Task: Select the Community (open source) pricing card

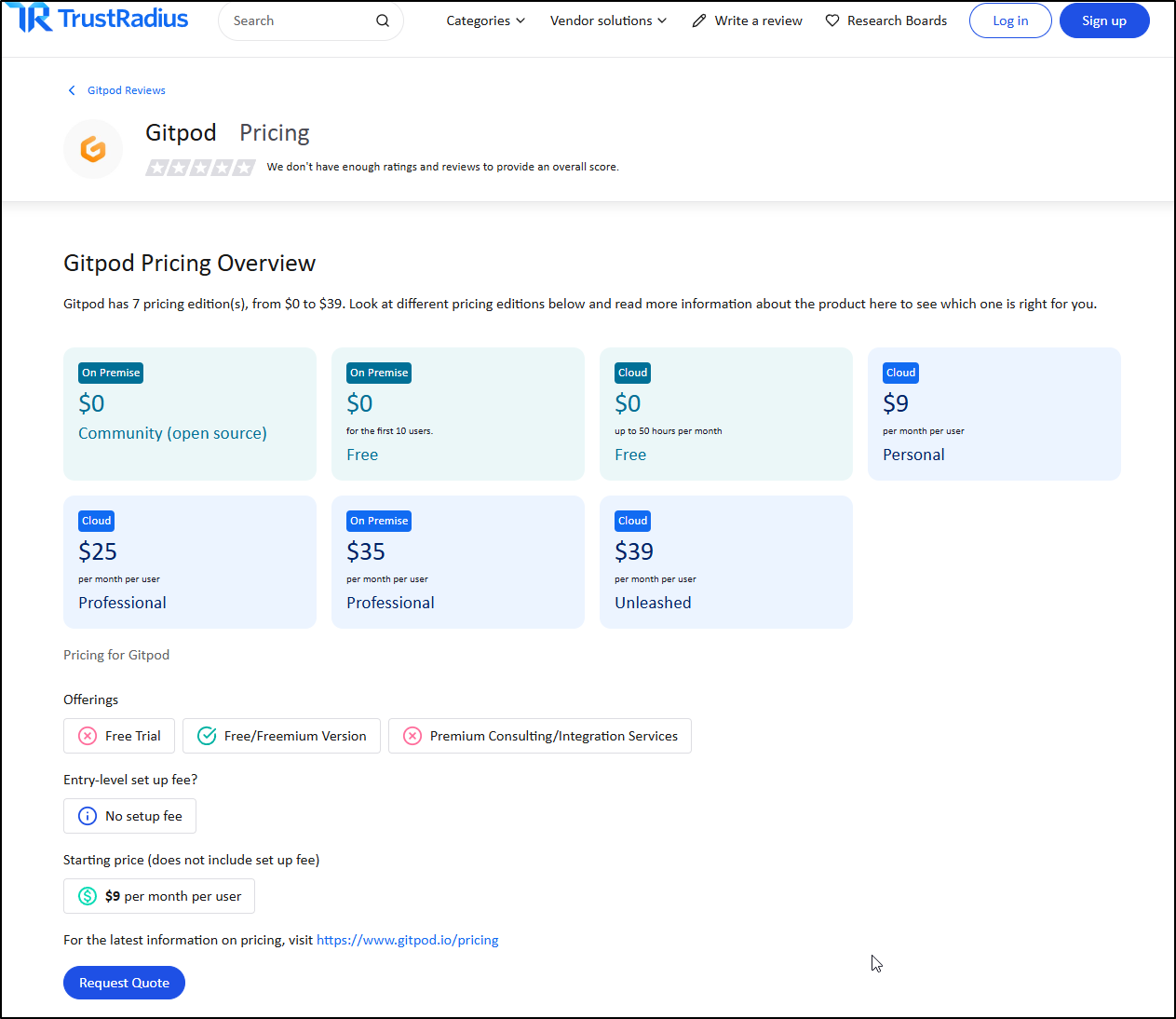Action: coord(190,414)
